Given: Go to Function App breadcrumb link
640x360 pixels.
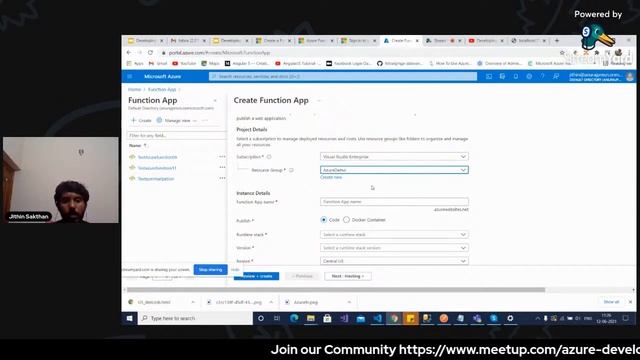Looking at the screenshot, I should tap(162, 89).
